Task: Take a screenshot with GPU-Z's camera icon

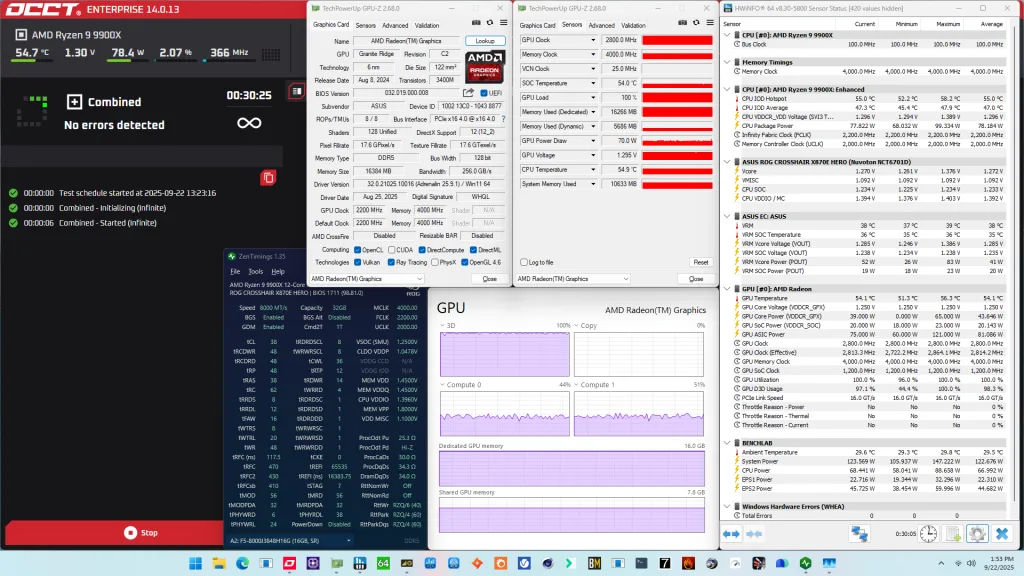Action: click(x=475, y=22)
